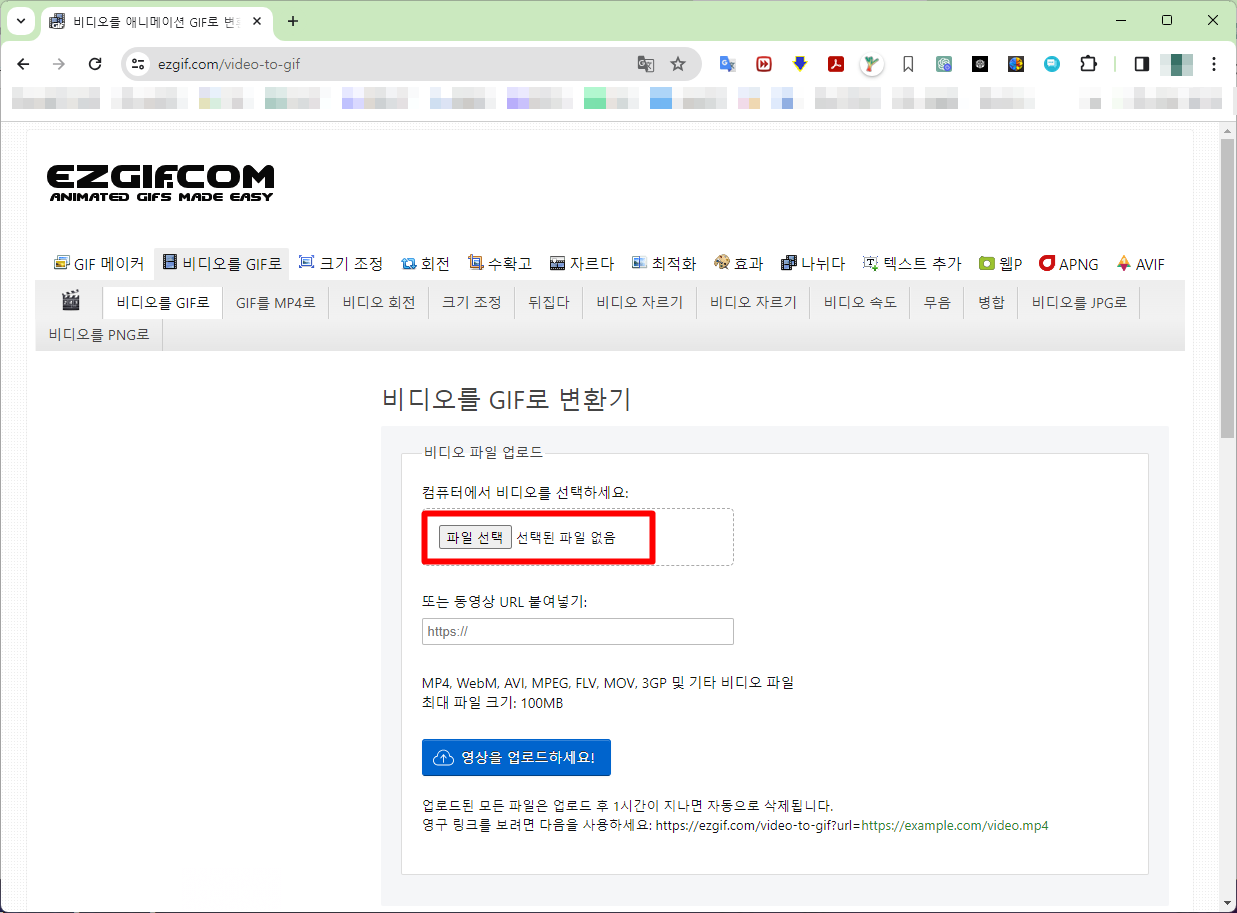Open the tab search dropdown chevron

tap(20, 21)
